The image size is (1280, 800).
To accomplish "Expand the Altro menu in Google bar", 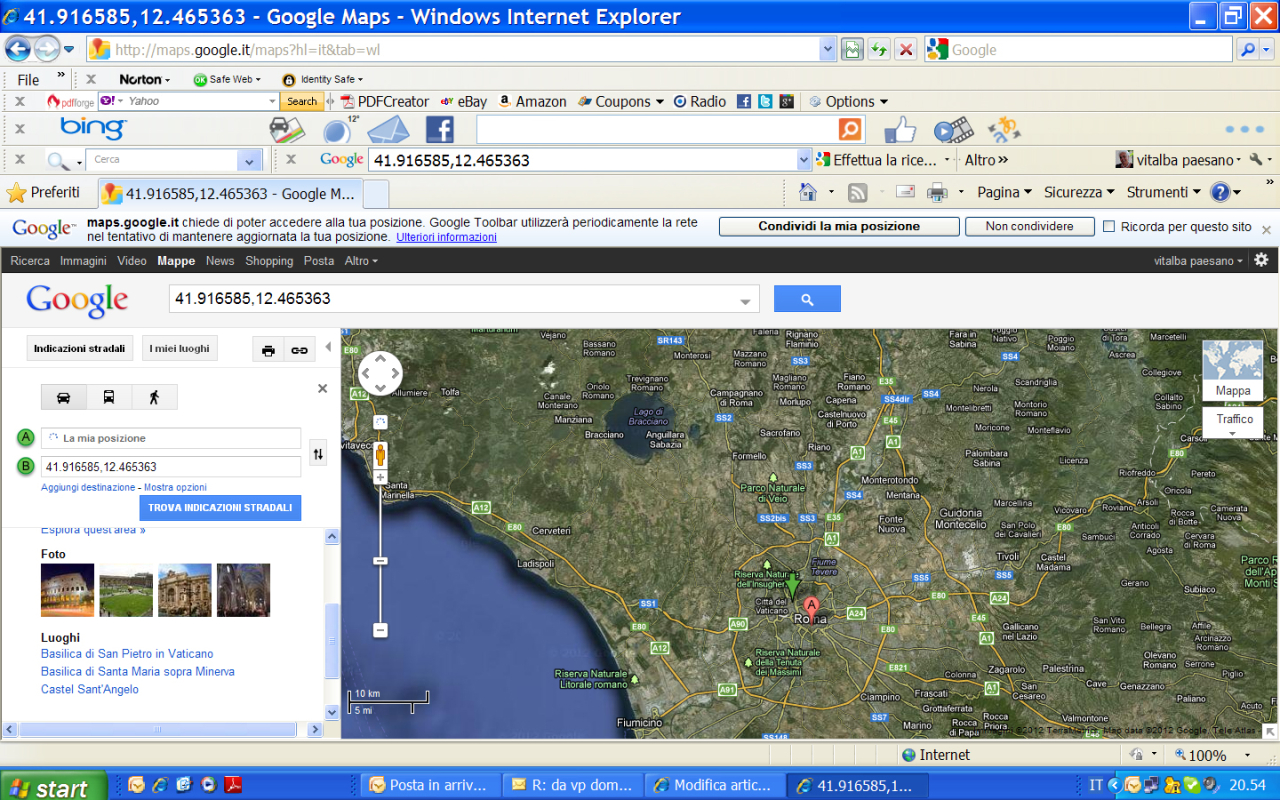I will (x=361, y=261).
